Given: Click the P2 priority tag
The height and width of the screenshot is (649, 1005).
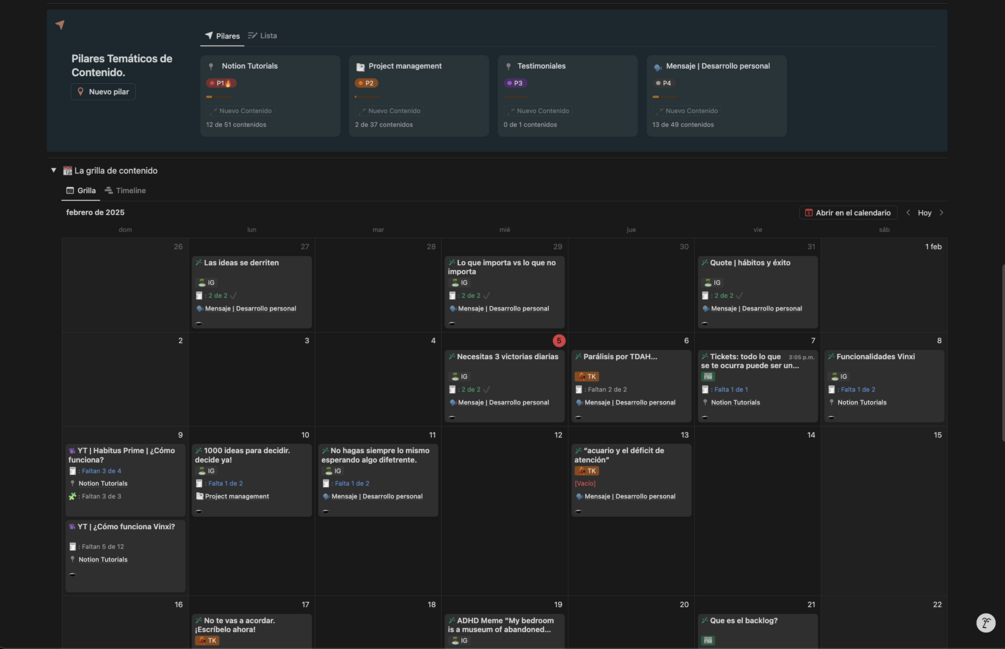Looking at the screenshot, I should coord(366,83).
